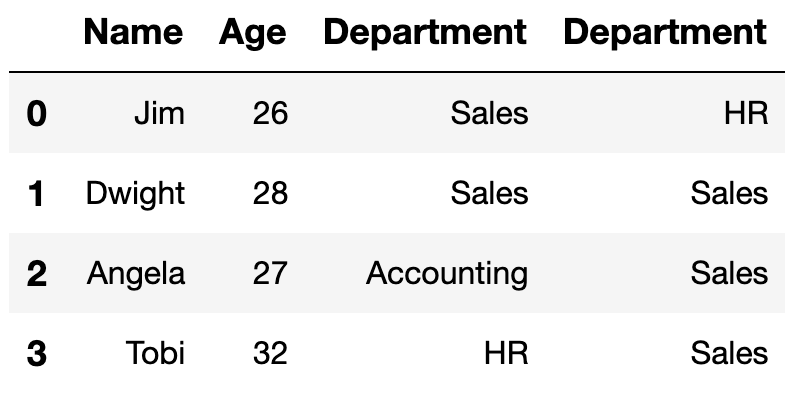
Task: Click the age value 27
Action: click(270, 273)
